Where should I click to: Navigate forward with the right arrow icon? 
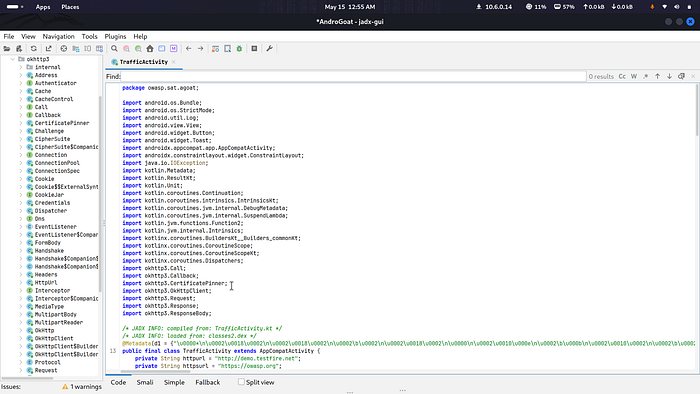200,49
